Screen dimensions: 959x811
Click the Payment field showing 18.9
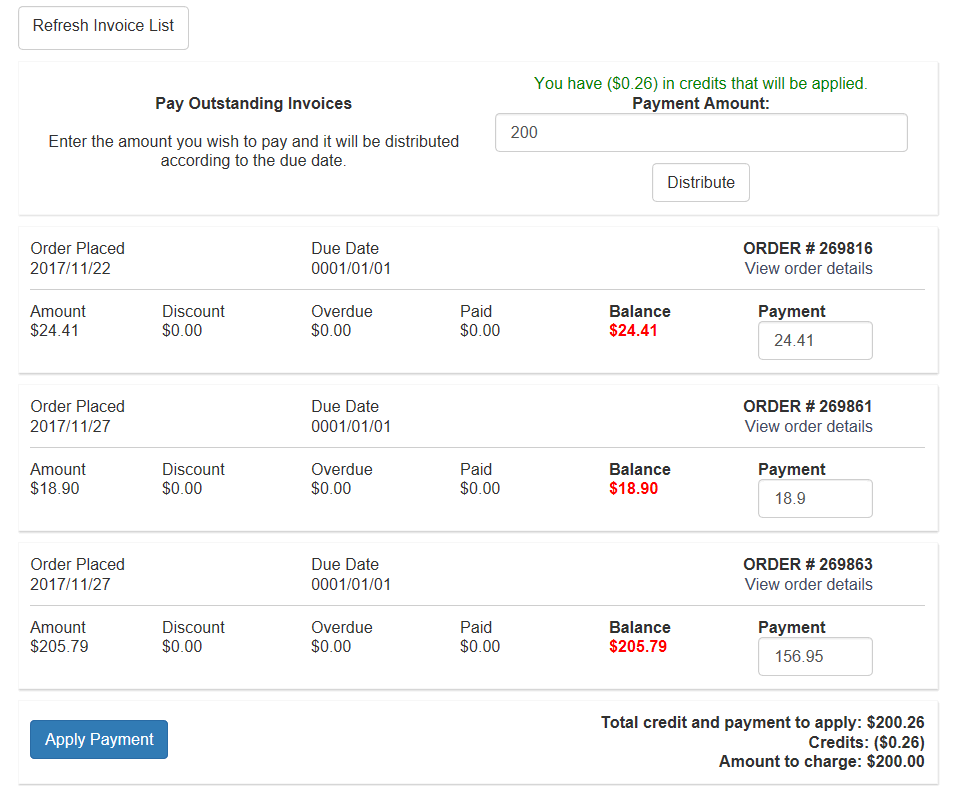(814, 499)
